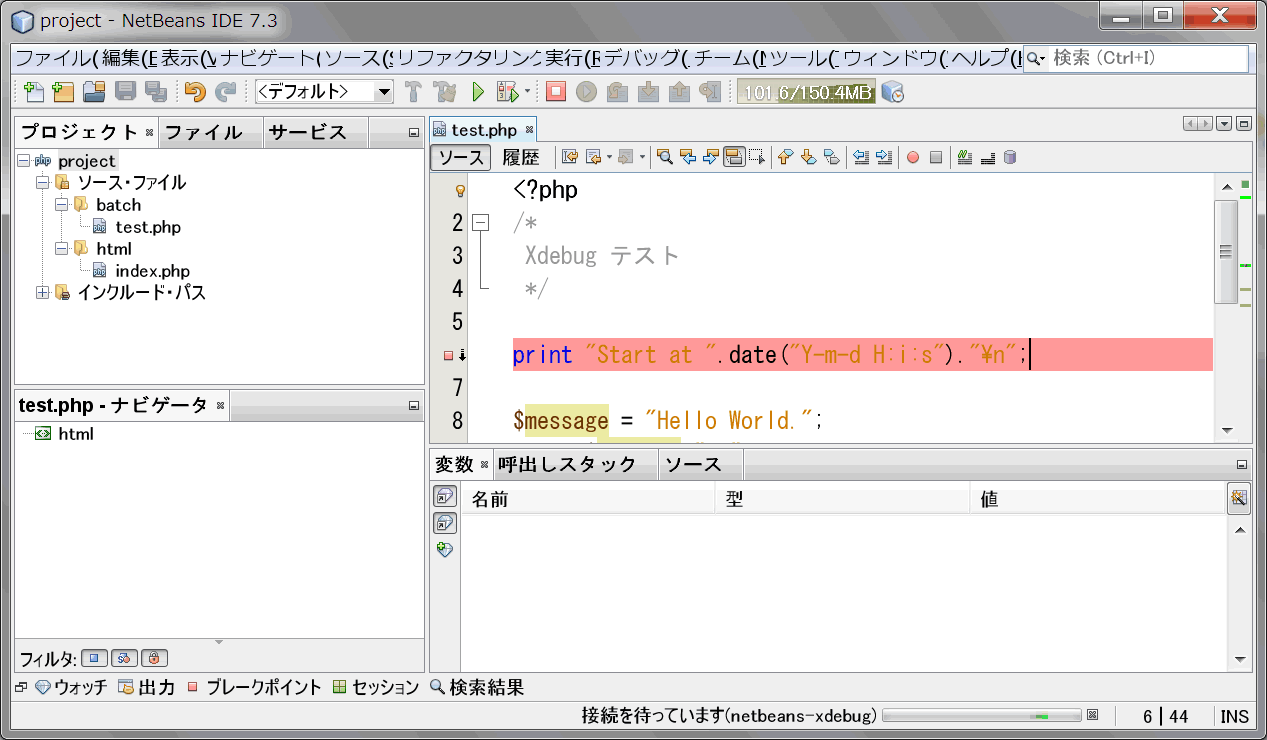Viewport: 1267px width, 740px height.
Task: Click the ソース source view button
Action: (x=461, y=157)
